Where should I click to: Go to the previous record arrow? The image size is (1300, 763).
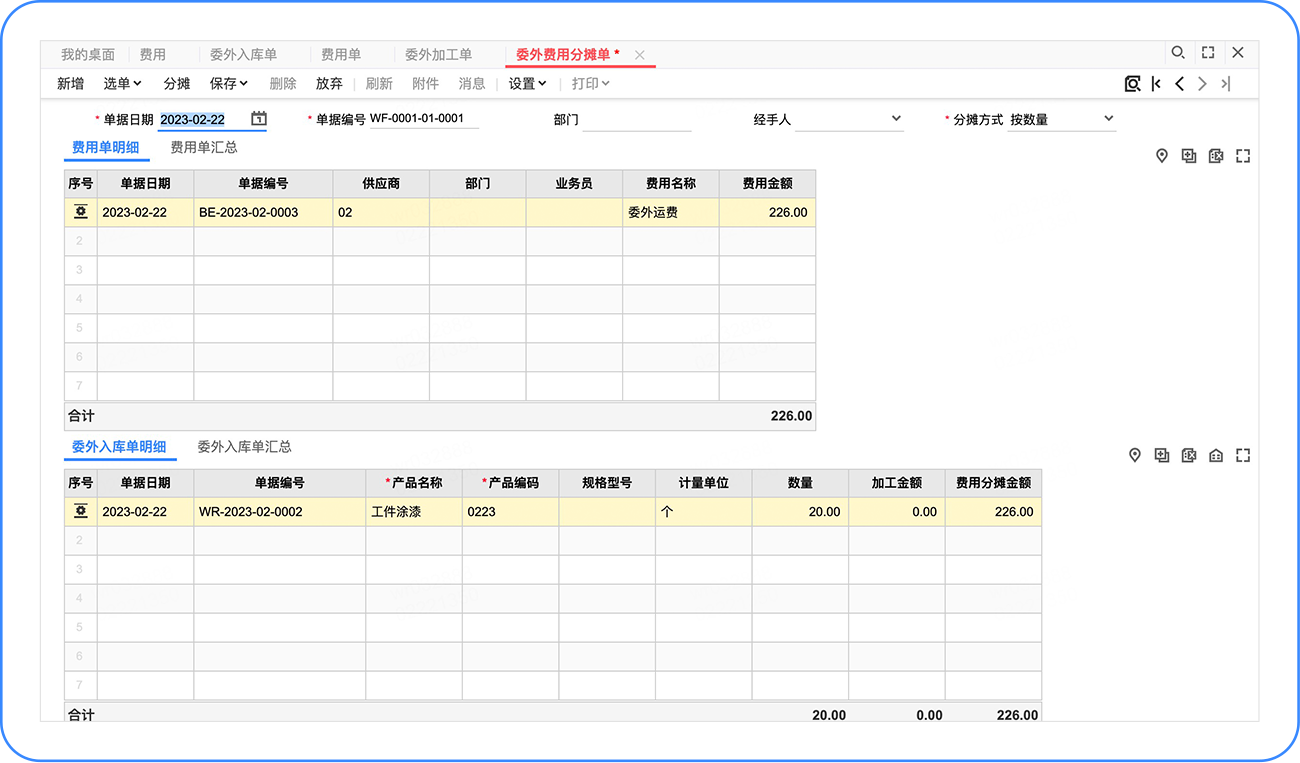point(1179,84)
